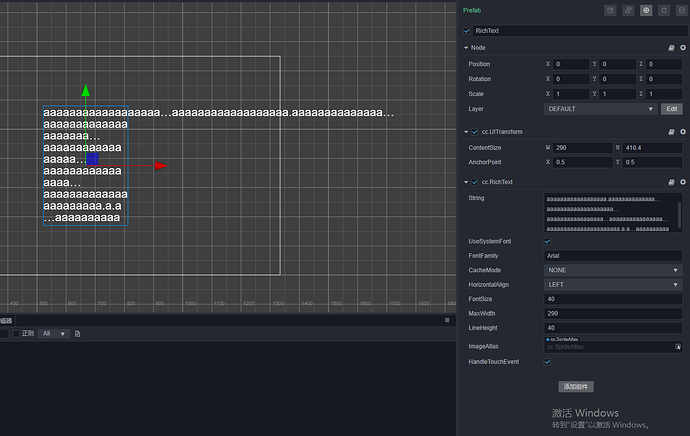Click the Scale X field
Screen dimensions: 690x436
click(x=571, y=94)
